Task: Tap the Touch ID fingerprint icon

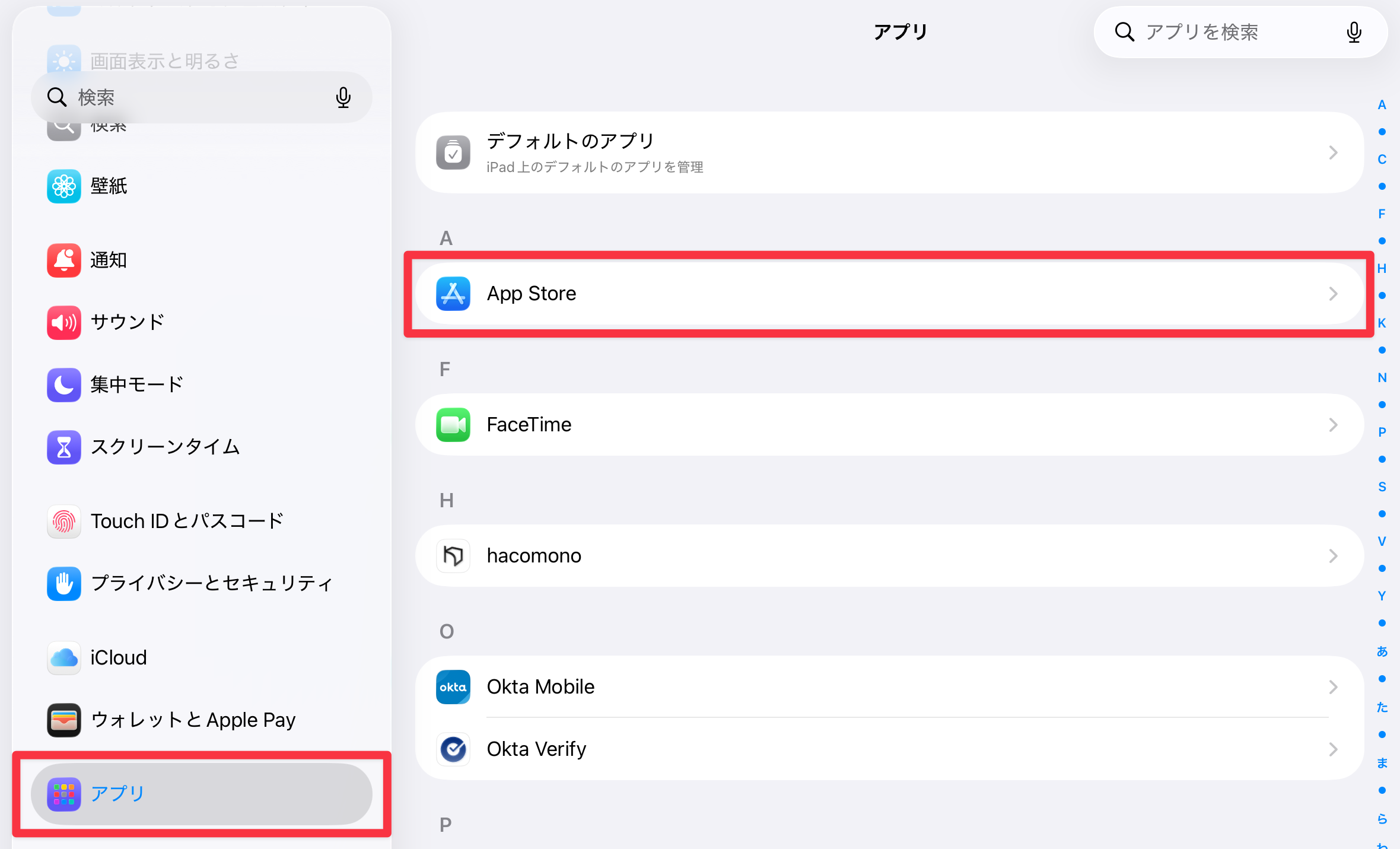Action: tap(64, 522)
